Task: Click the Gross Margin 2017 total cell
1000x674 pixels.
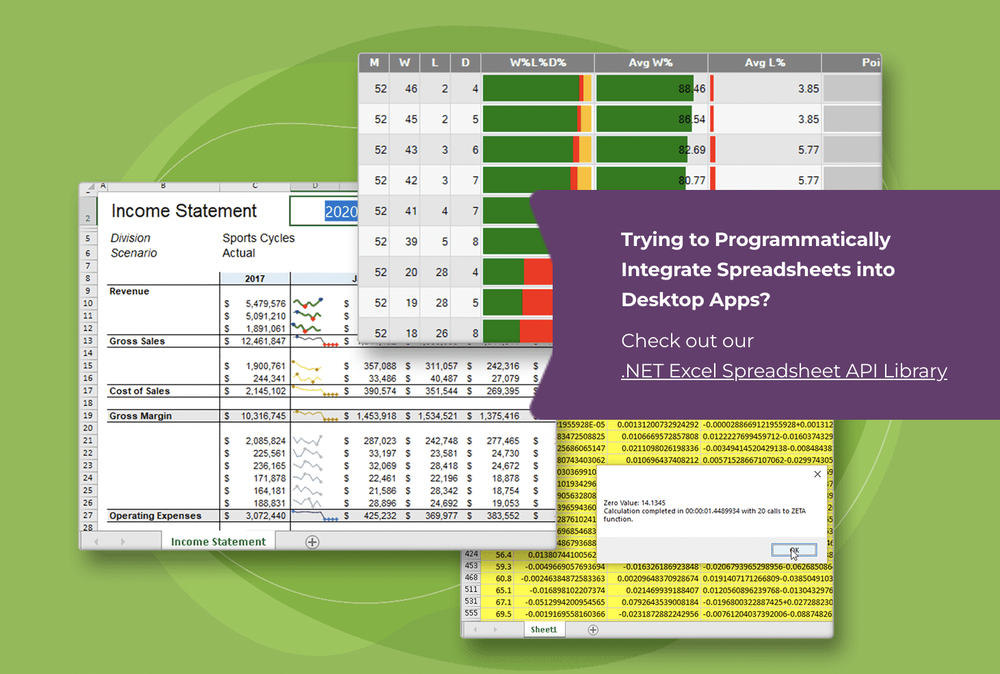Action: 255,416
